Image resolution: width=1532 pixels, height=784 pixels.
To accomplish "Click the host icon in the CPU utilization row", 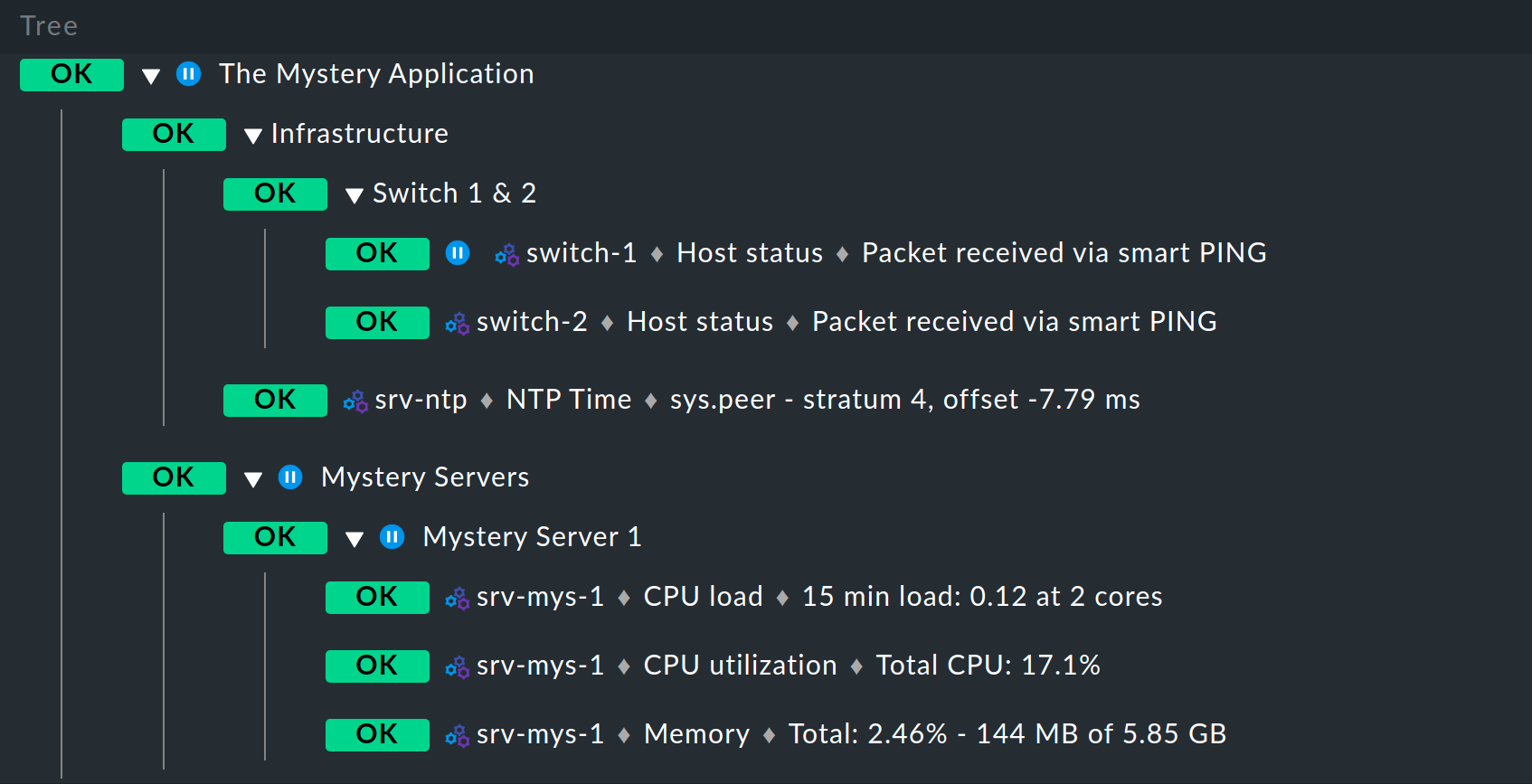I will (x=457, y=667).
